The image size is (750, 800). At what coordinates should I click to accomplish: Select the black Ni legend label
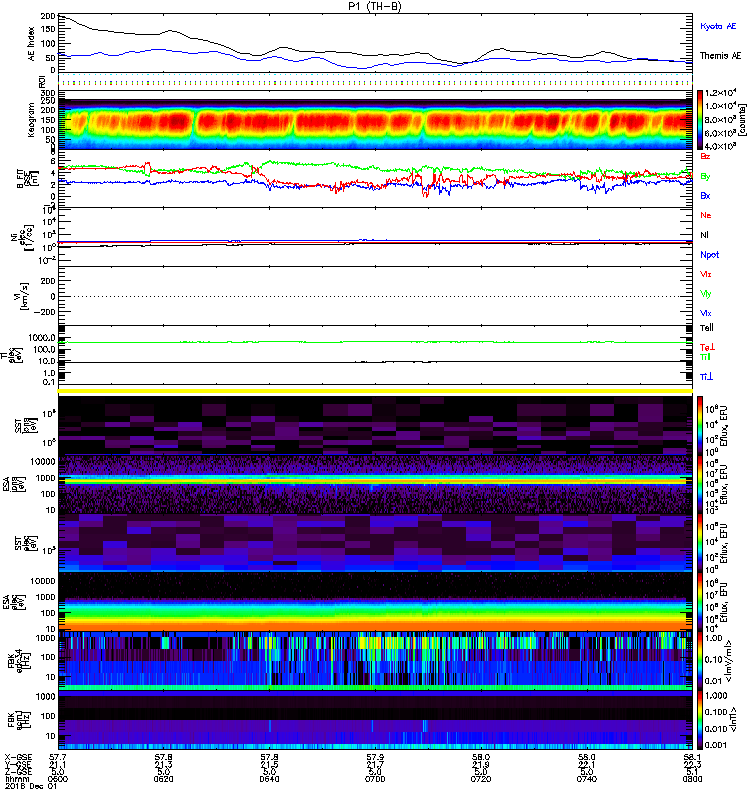(704, 235)
